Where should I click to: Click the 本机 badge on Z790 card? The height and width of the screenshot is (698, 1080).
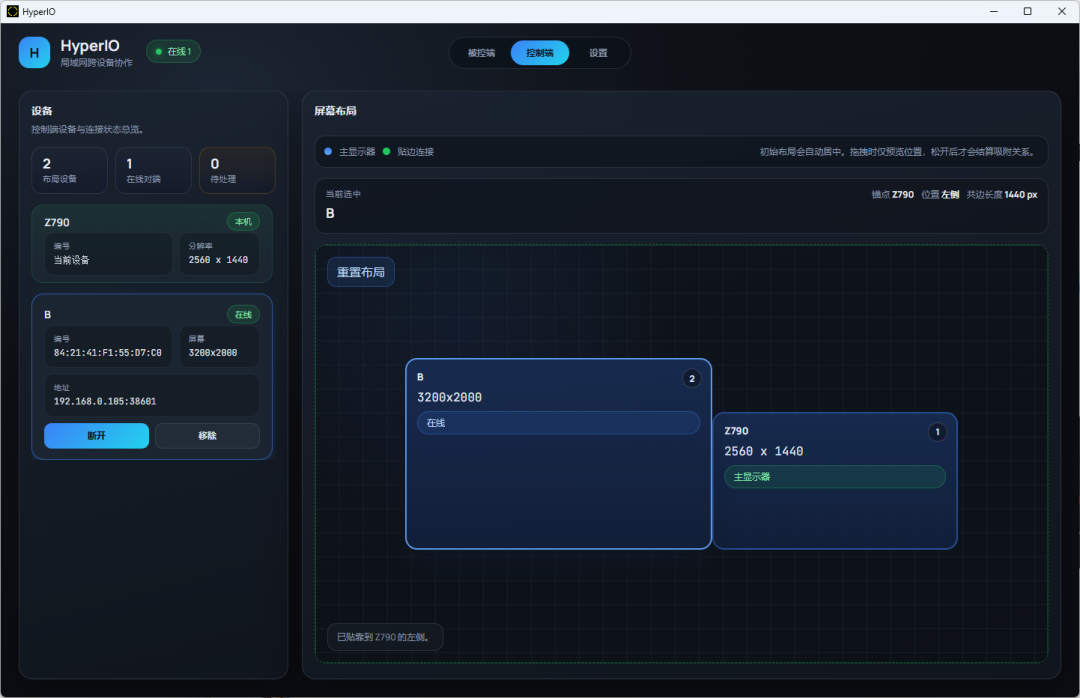click(243, 222)
